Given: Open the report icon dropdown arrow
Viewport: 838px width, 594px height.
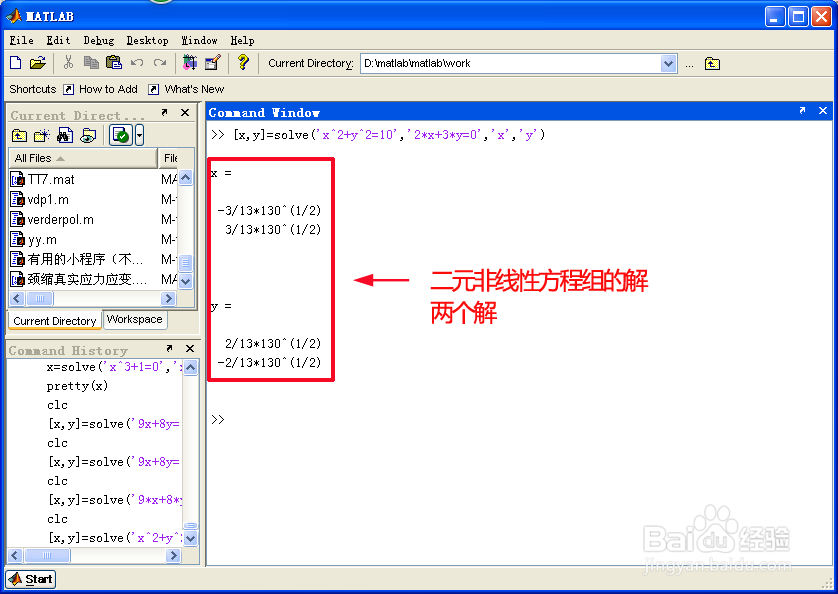Looking at the screenshot, I should [x=139, y=135].
